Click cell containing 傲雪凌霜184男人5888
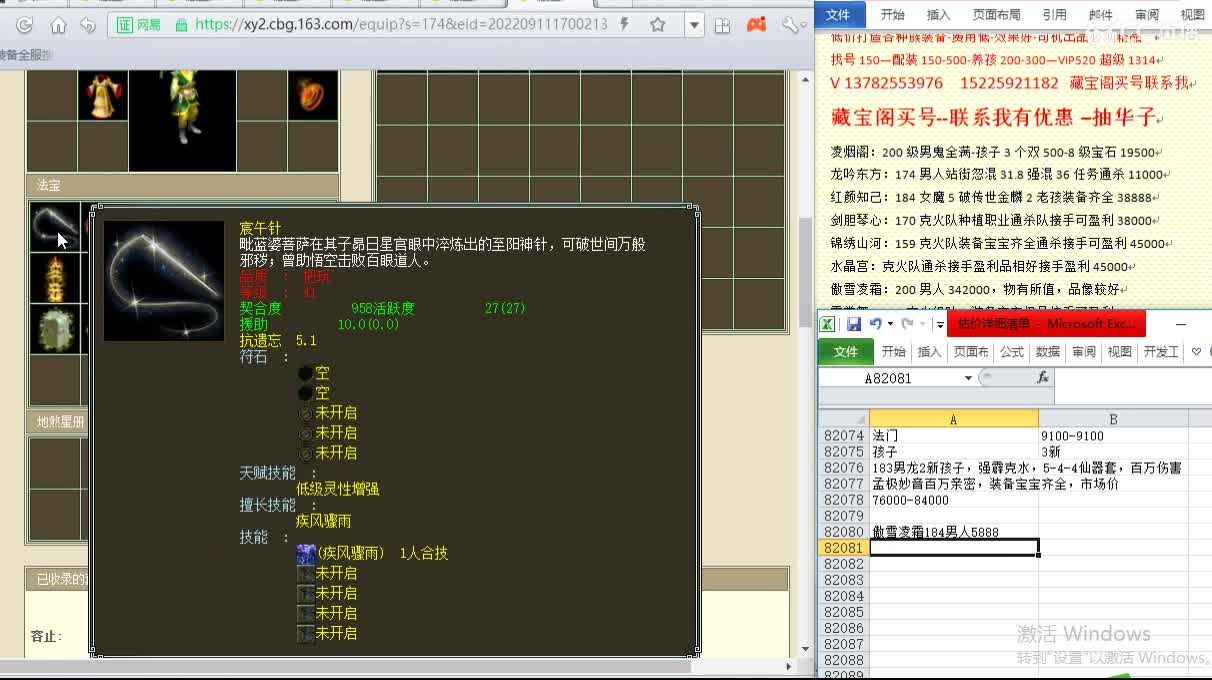The image size is (1212, 680). [x=954, y=532]
